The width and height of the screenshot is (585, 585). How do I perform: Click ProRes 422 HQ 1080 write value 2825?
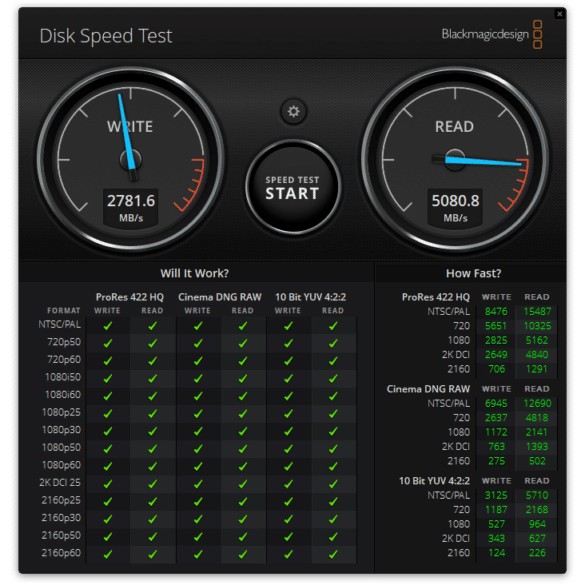[496, 340]
